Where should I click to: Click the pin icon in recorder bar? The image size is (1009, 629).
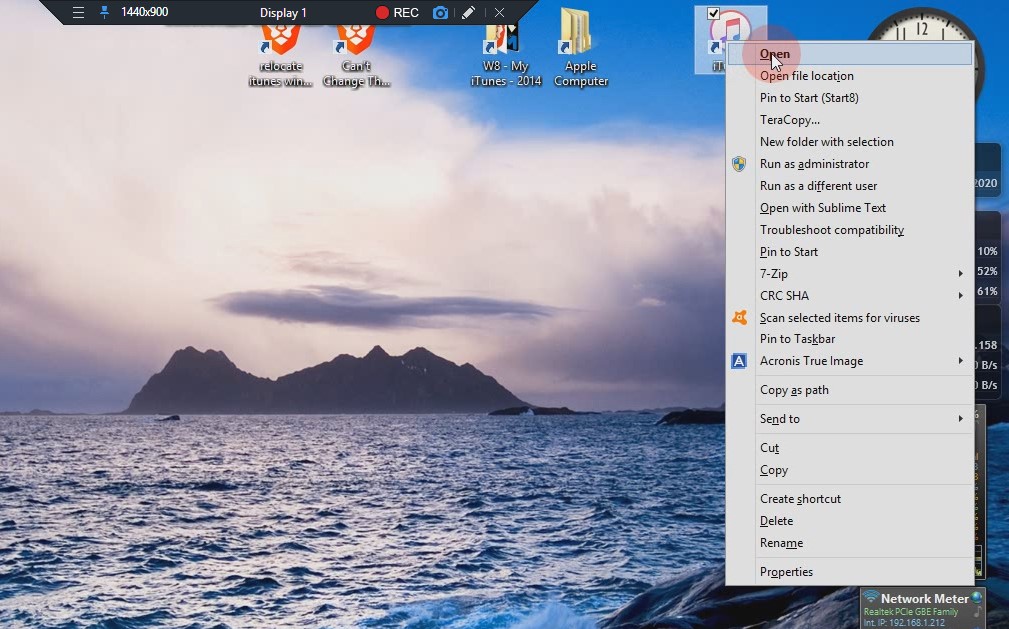click(x=104, y=12)
